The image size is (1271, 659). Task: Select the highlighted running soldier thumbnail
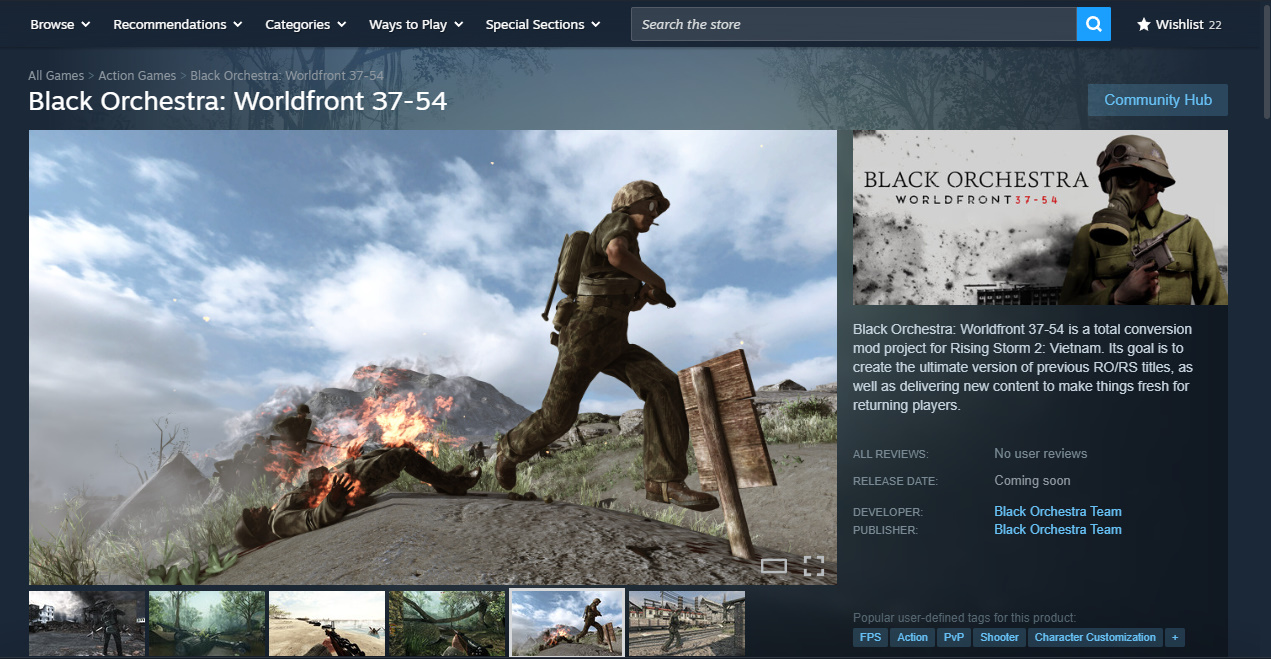(567, 623)
